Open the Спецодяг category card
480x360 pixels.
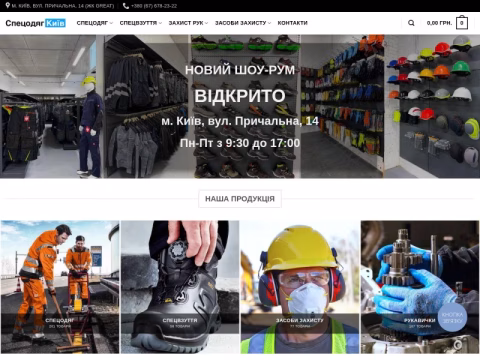(60, 287)
